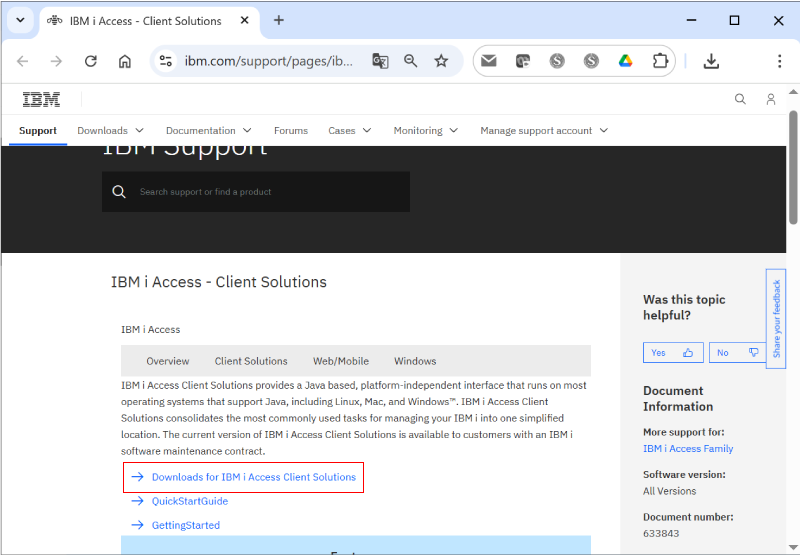Open the mail envelope extension

(489, 61)
